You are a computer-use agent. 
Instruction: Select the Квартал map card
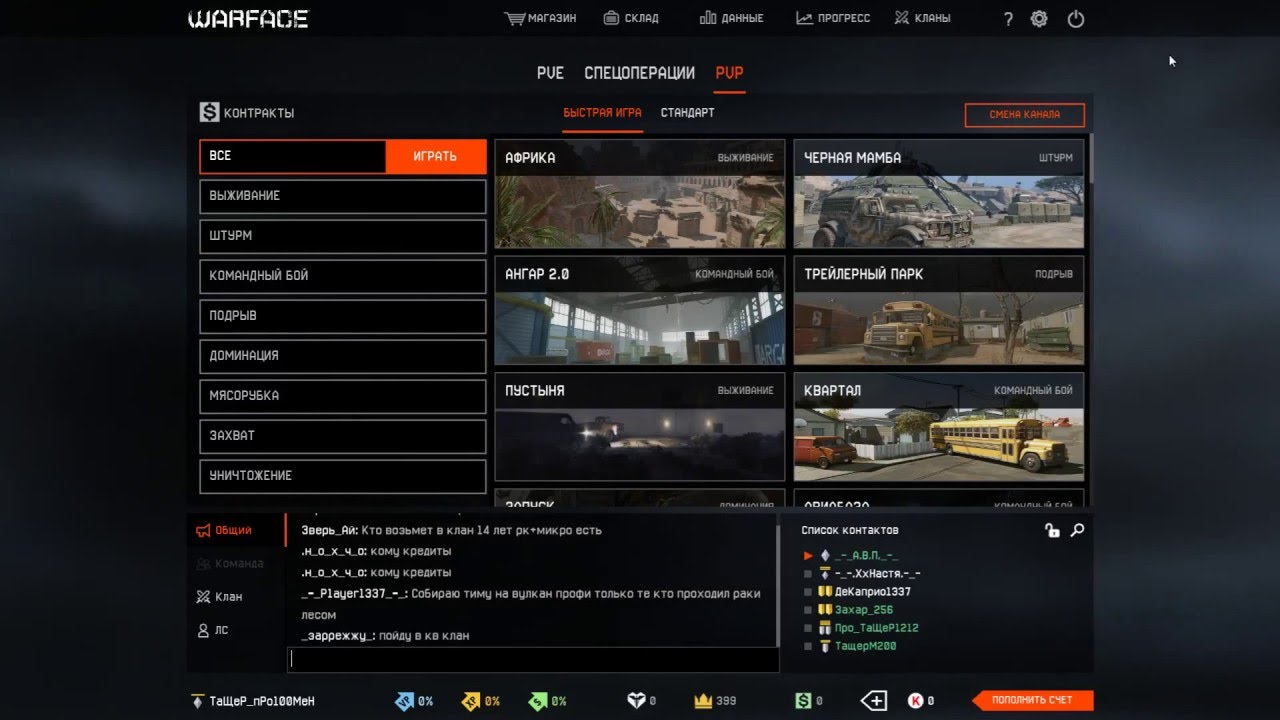pos(939,427)
